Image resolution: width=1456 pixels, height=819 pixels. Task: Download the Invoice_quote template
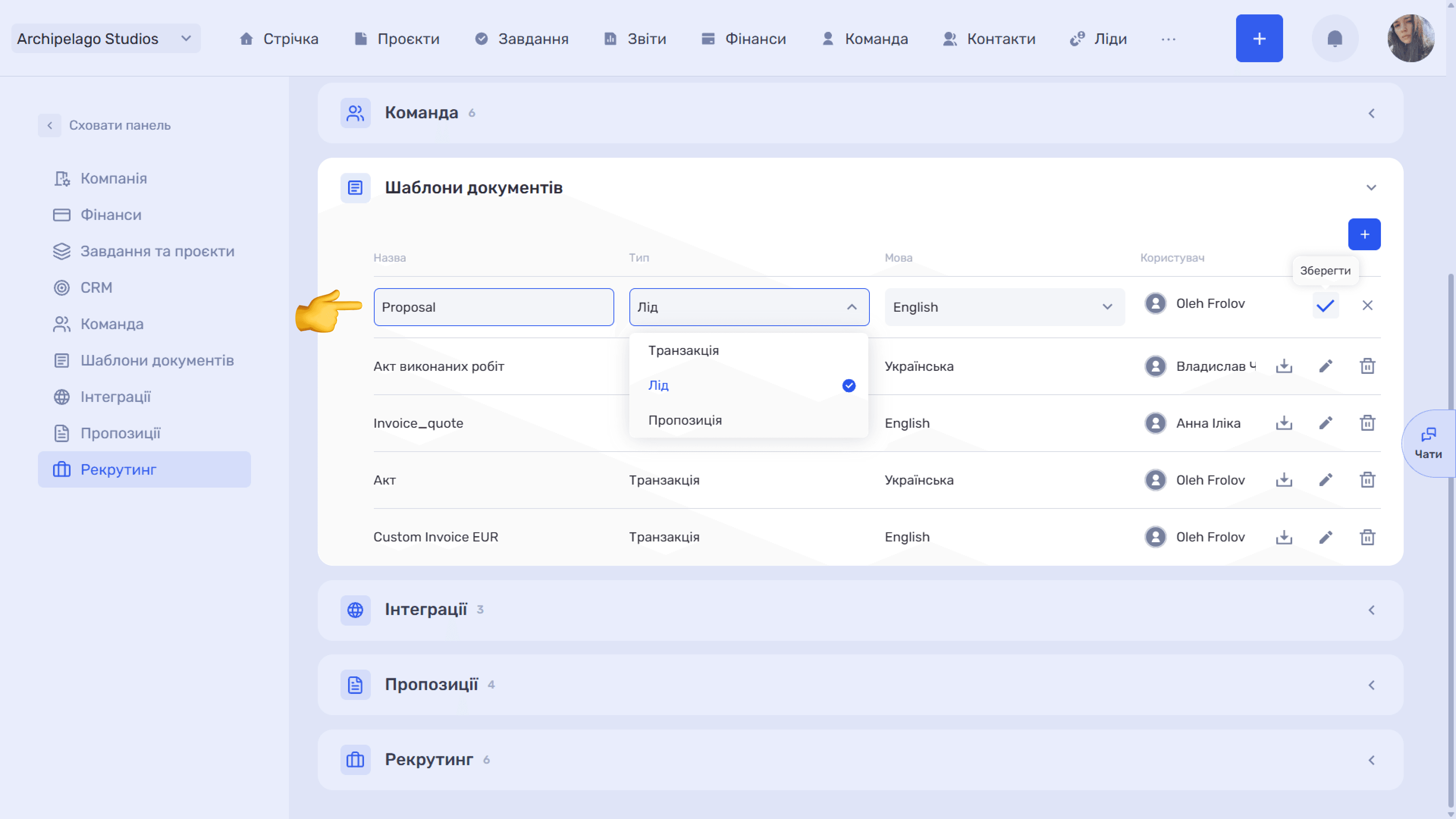(x=1283, y=423)
